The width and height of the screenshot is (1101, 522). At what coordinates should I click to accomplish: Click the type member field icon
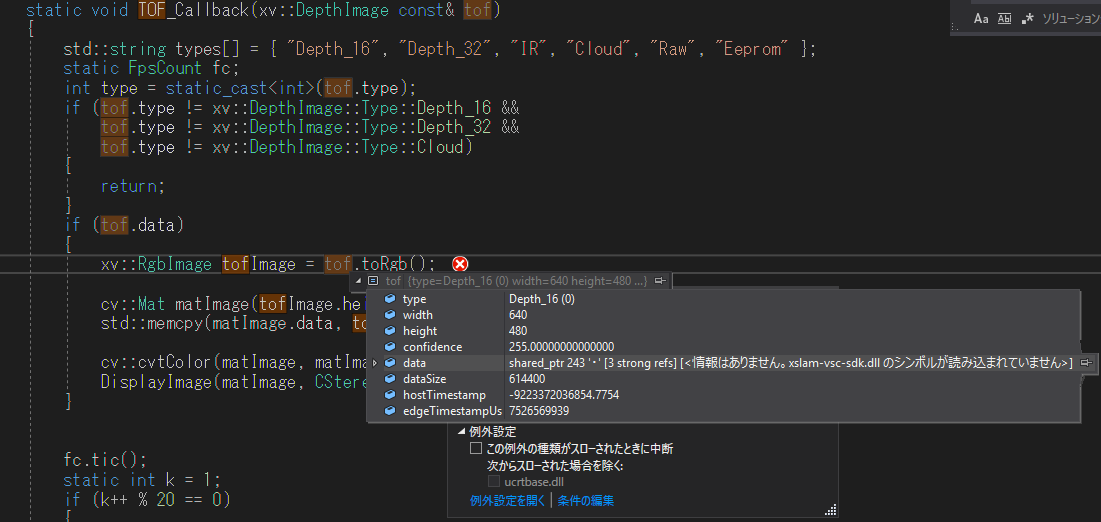(x=390, y=299)
